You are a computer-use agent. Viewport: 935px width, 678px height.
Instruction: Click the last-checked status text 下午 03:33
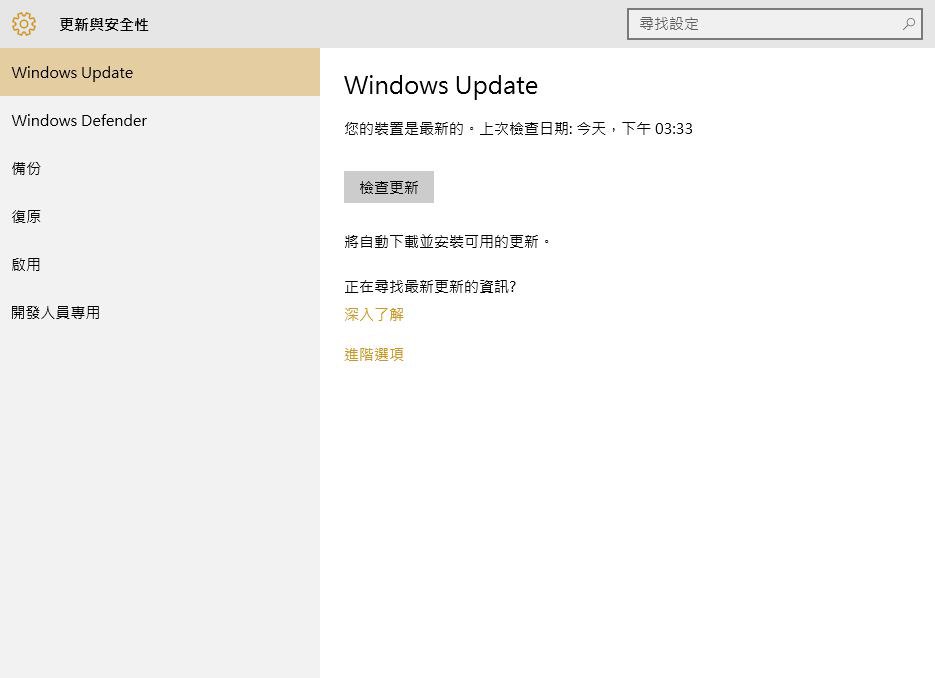click(x=657, y=128)
